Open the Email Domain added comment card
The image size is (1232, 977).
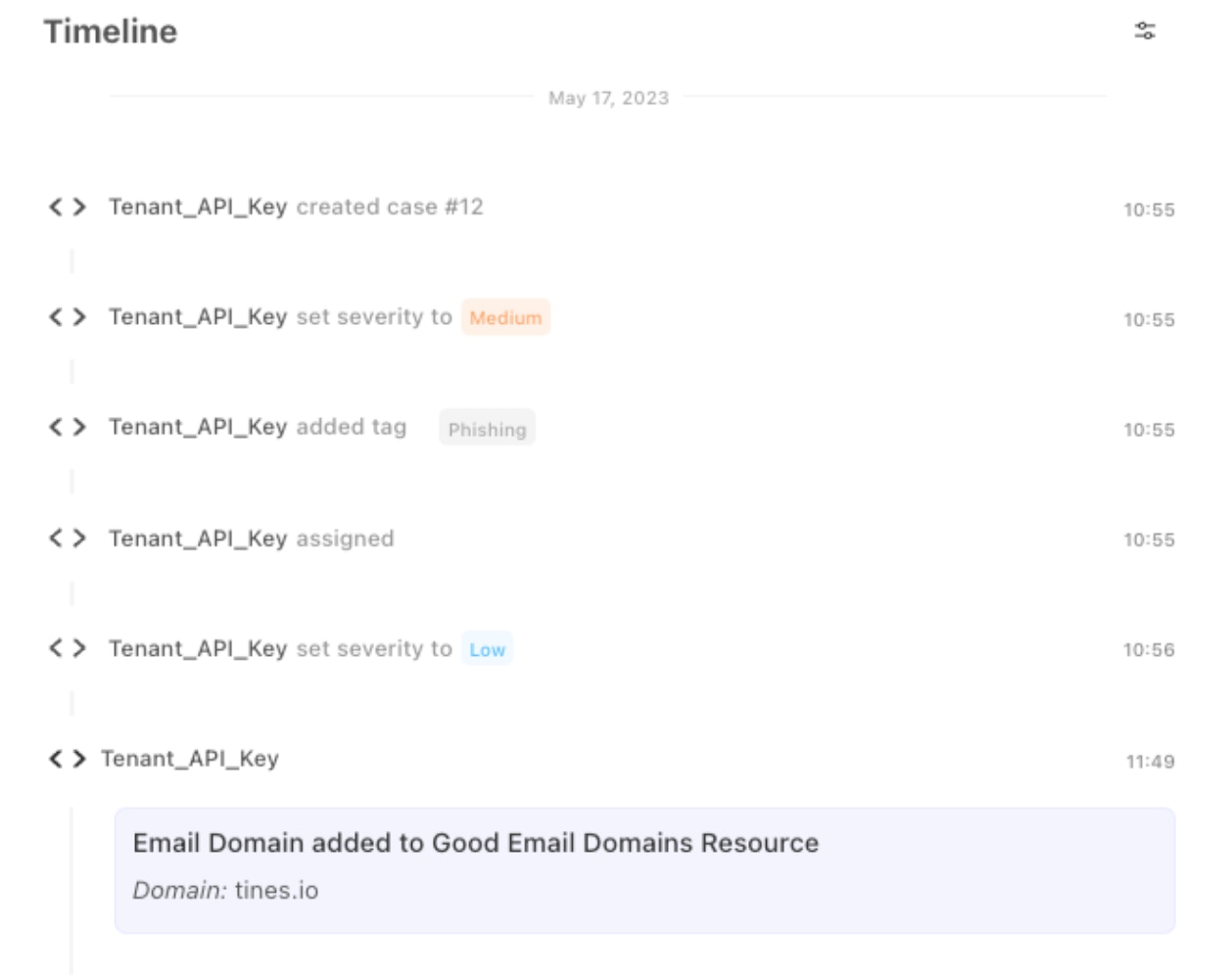pos(644,870)
